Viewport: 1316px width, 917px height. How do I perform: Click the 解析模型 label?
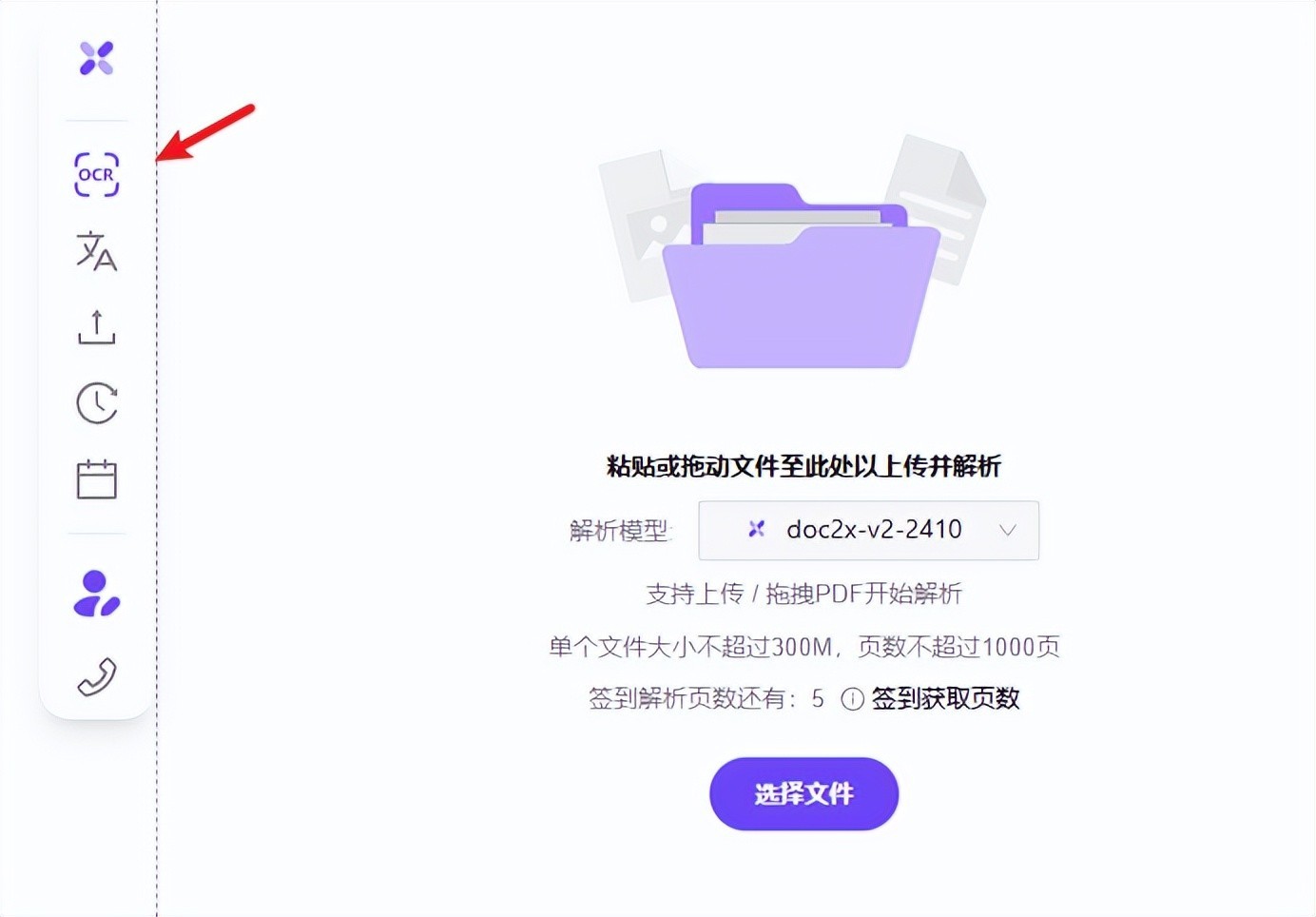pyautogui.click(x=620, y=530)
